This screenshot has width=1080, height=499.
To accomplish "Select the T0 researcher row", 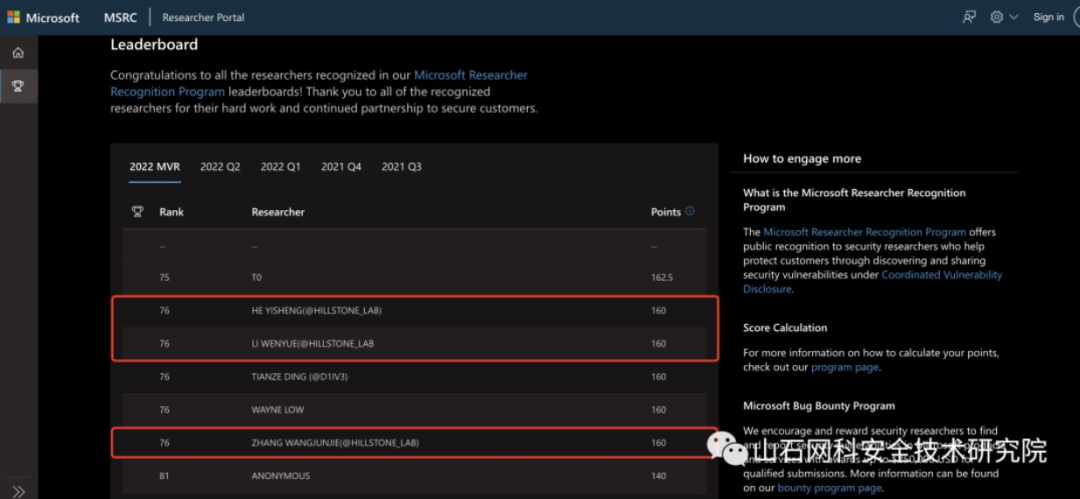I will 415,277.
